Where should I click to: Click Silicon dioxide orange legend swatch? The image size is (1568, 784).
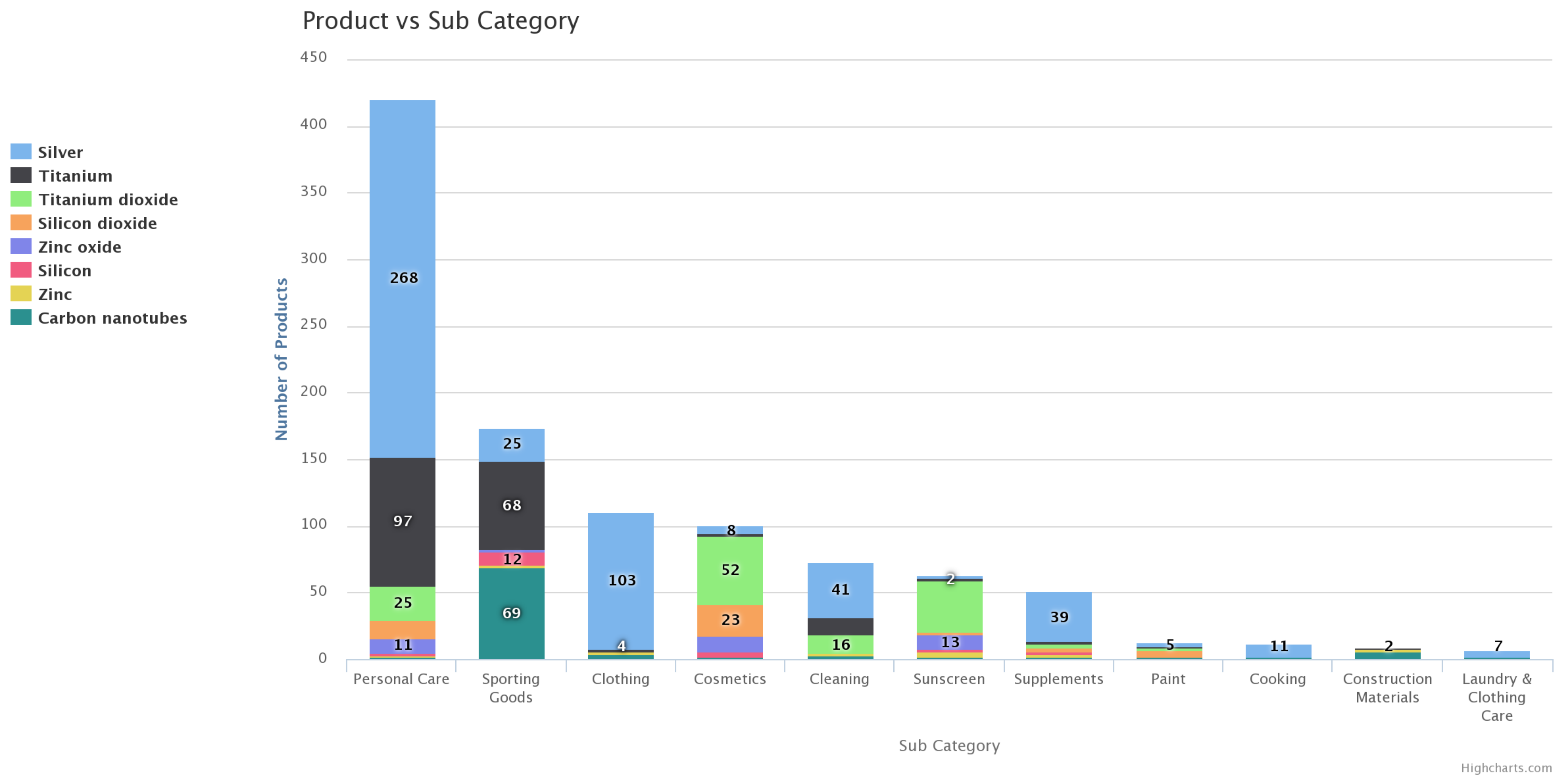[21, 223]
